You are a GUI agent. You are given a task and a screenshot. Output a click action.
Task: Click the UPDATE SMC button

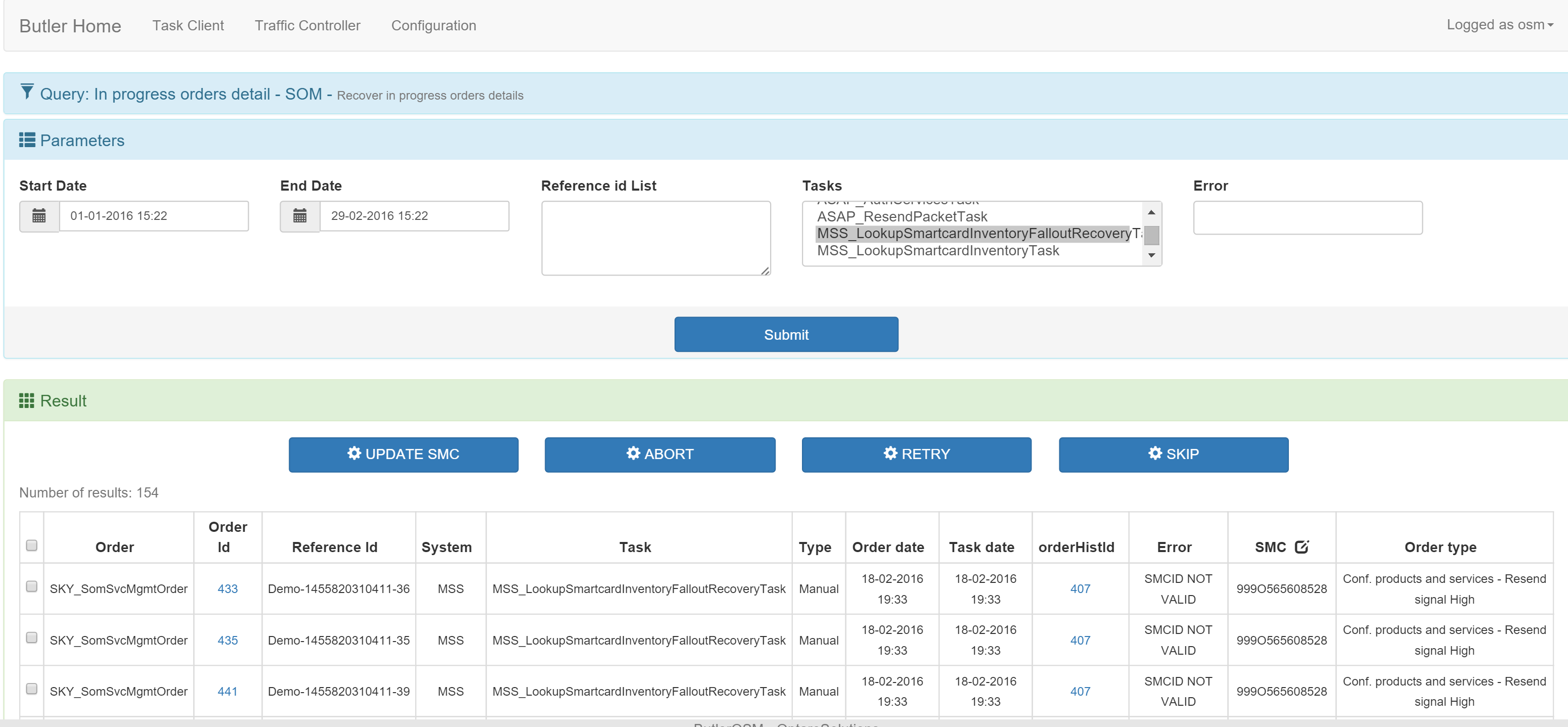(404, 455)
